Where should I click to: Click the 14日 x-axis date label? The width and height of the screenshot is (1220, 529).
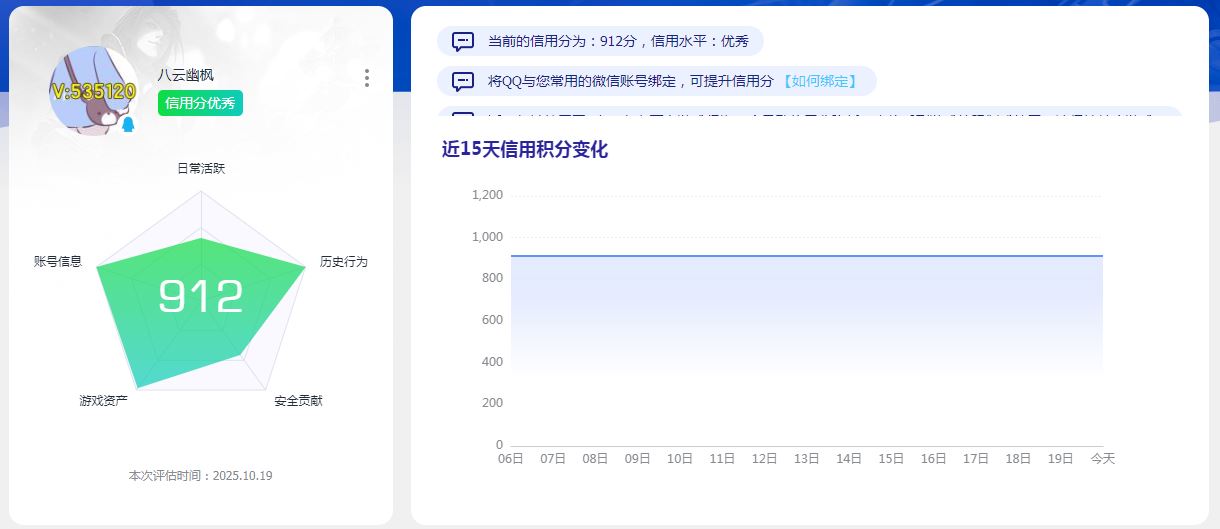pyautogui.click(x=849, y=458)
